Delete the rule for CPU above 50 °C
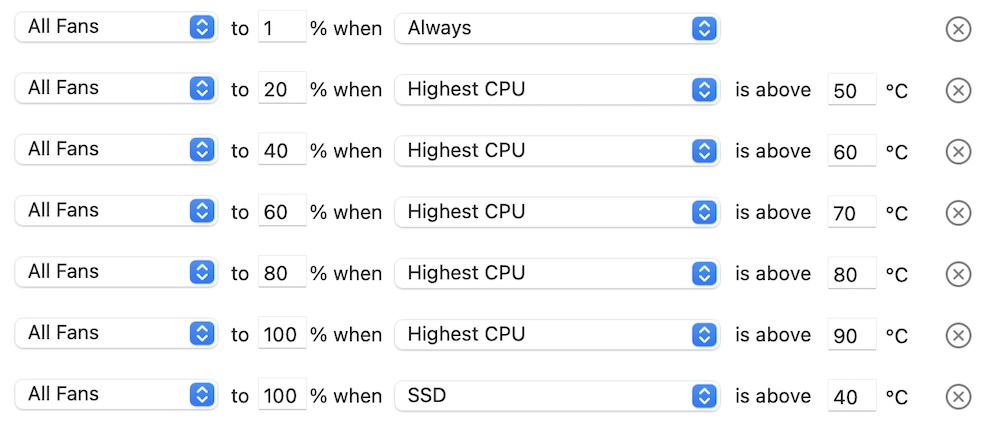Screen dimensions: 1000x425 (x=958, y=91)
